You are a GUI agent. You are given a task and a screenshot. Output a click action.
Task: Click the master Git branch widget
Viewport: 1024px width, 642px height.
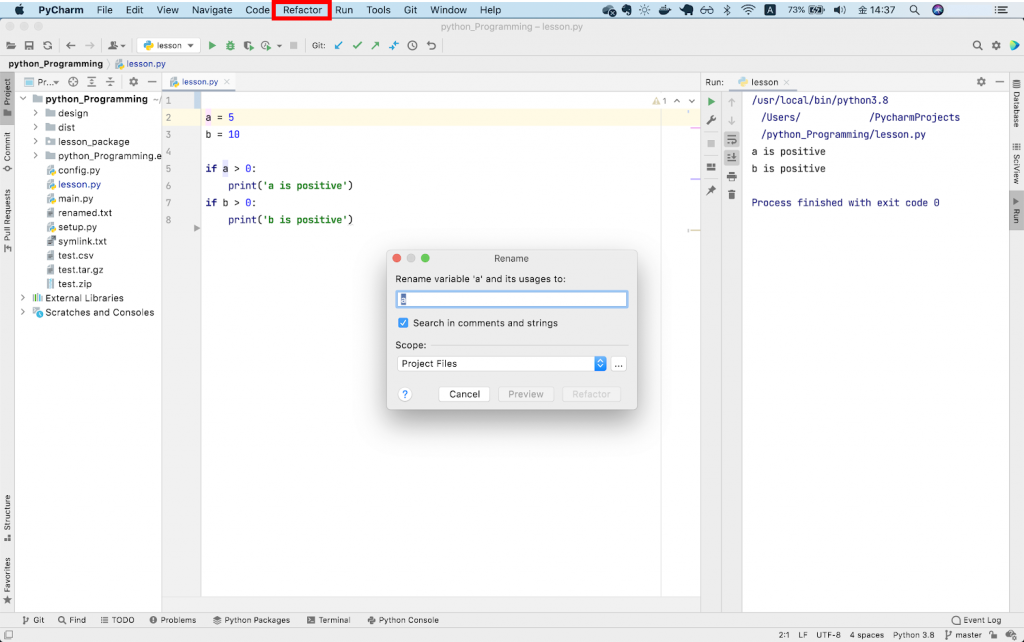pos(963,635)
